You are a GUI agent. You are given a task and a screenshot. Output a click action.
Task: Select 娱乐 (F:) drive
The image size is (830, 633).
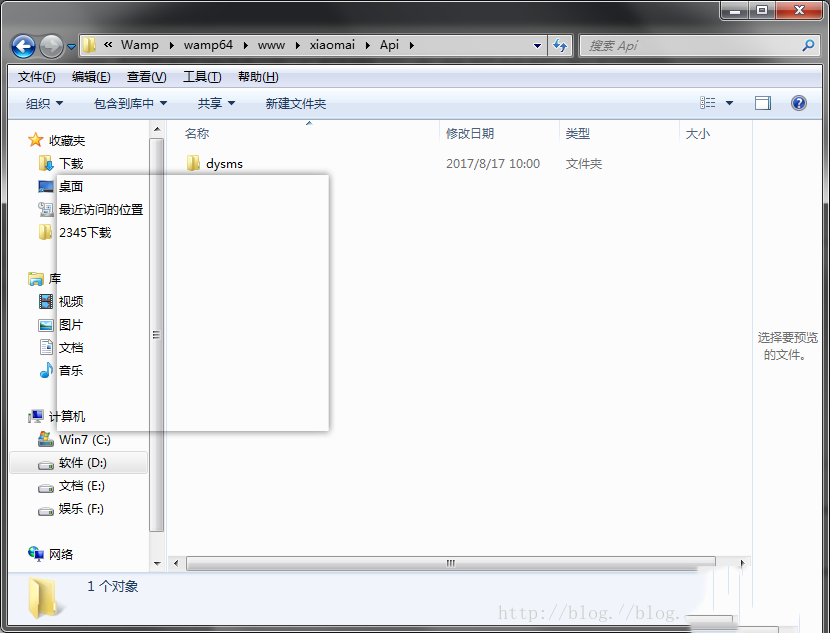[x=80, y=509]
